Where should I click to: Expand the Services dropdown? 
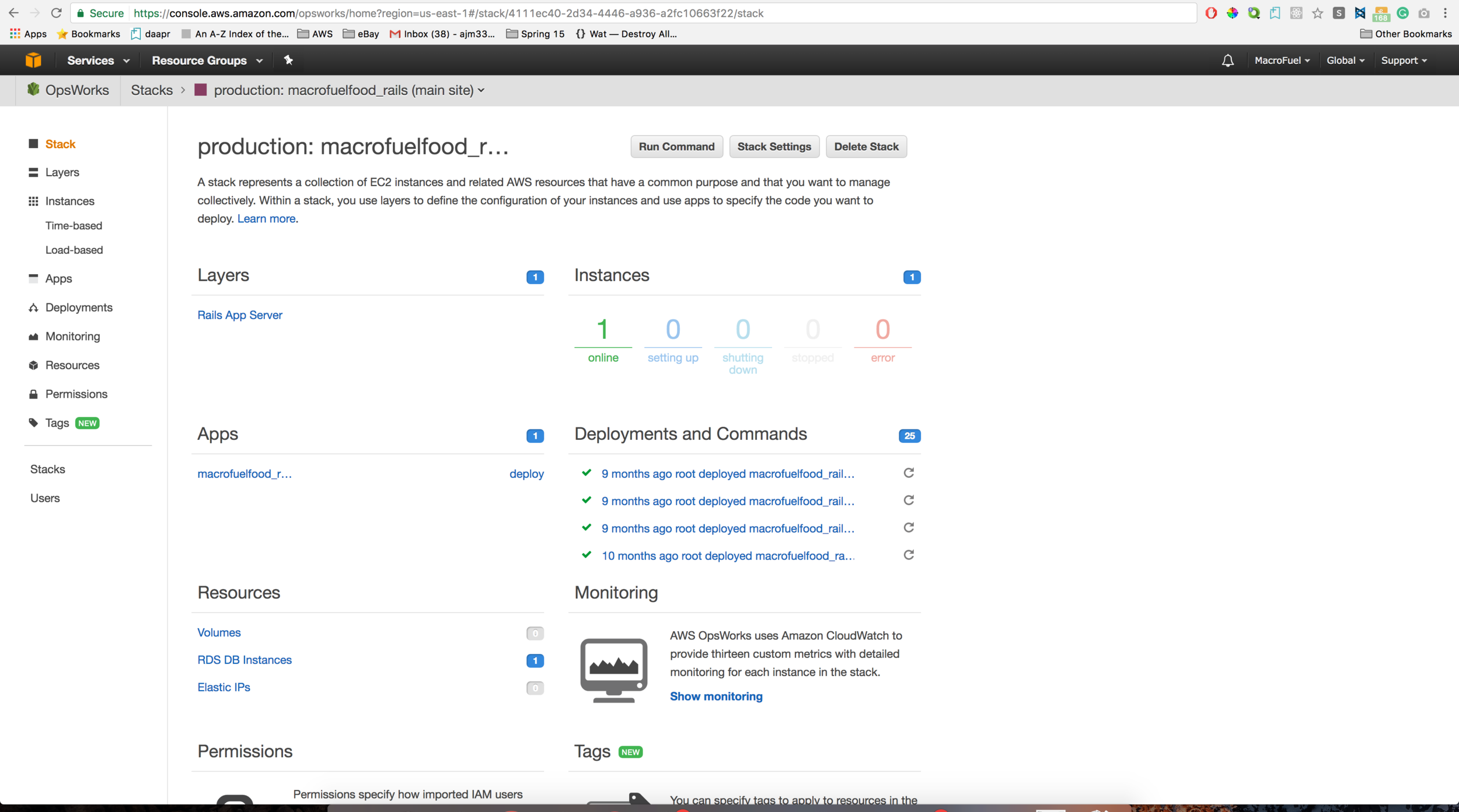point(98,60)
